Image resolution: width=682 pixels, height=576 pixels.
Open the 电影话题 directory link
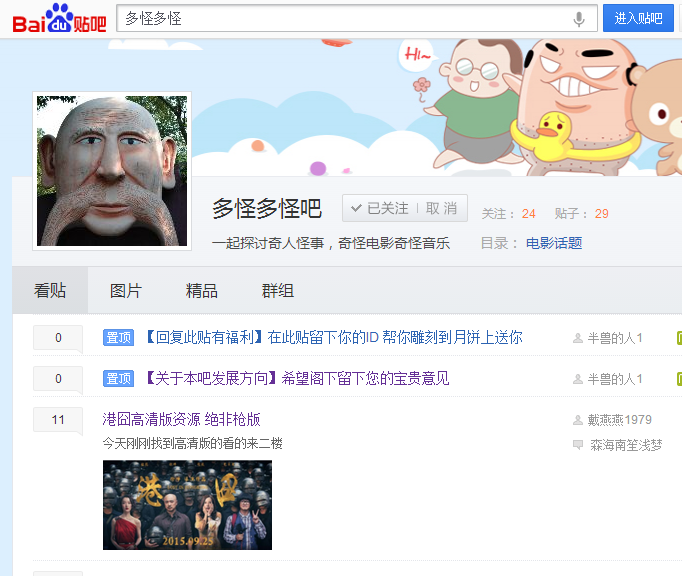pyautogui.click(x=554, y=243)
